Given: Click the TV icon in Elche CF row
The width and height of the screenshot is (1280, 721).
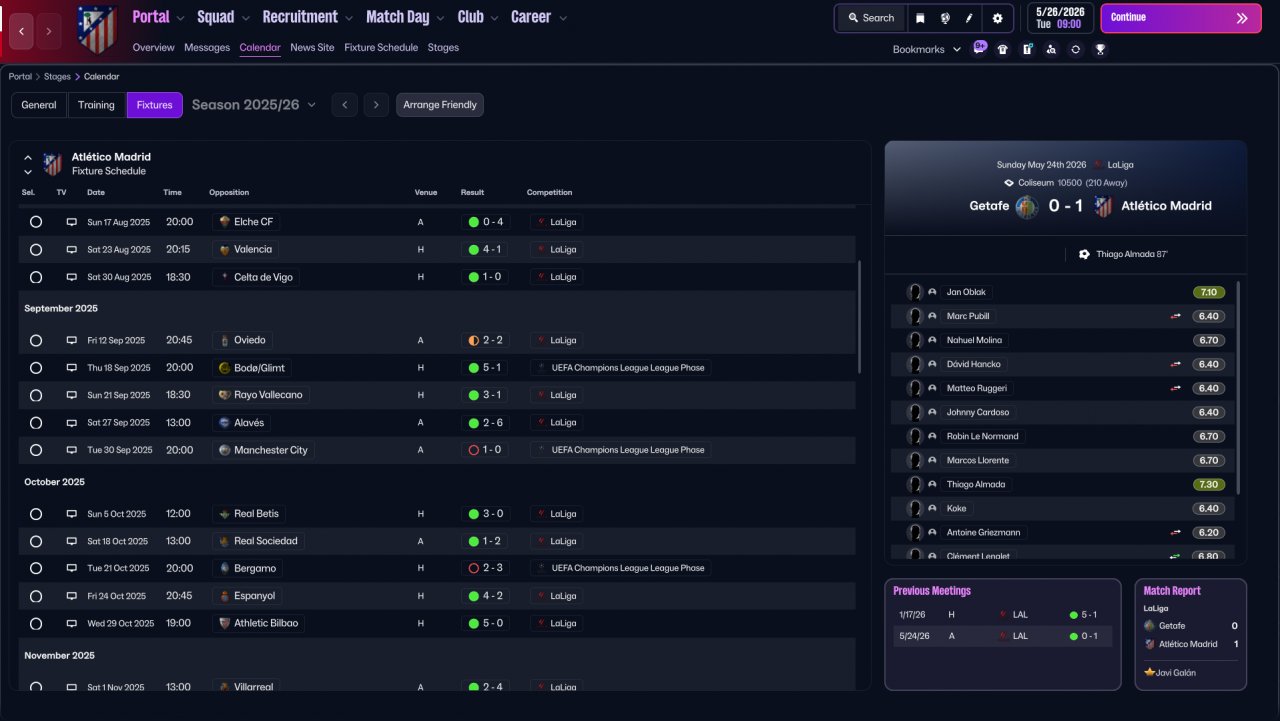Looking at the screenshot, I should [72, 222].
